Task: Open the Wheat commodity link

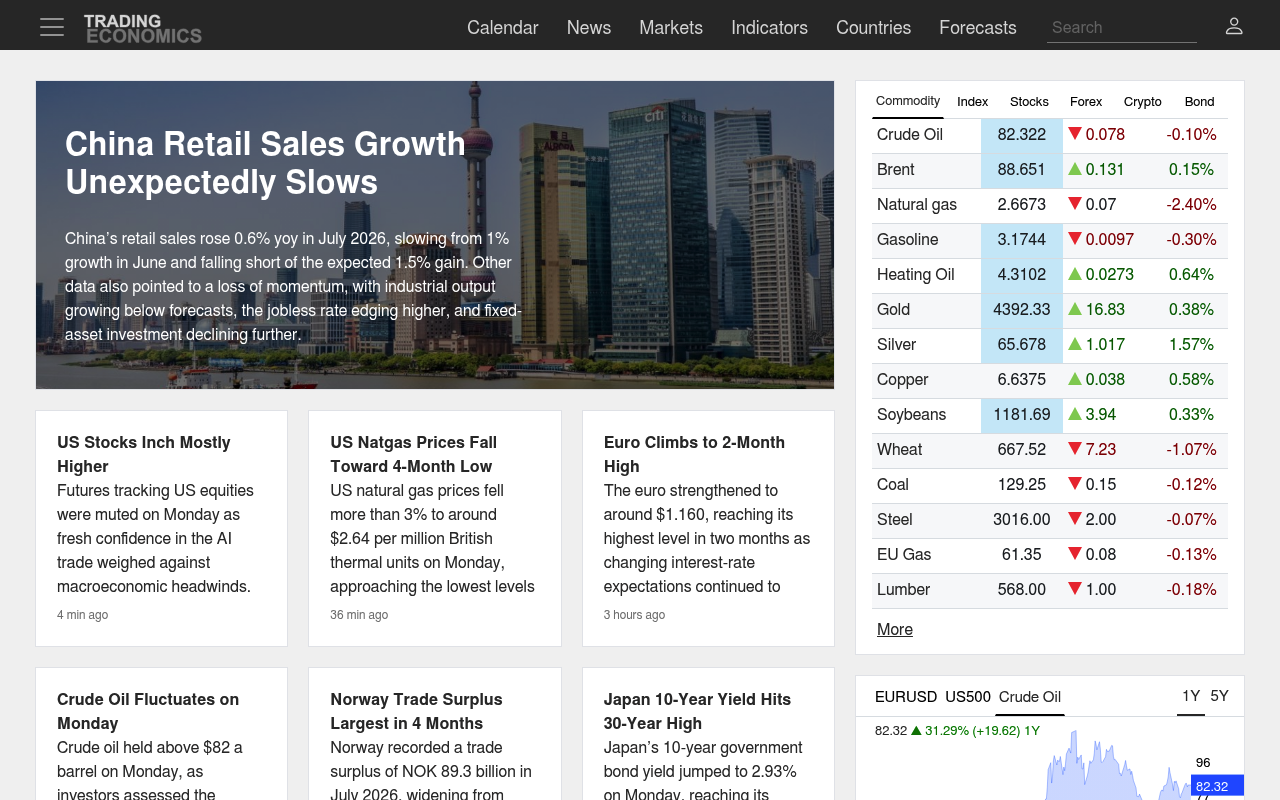Action: (x=900, y=450)
